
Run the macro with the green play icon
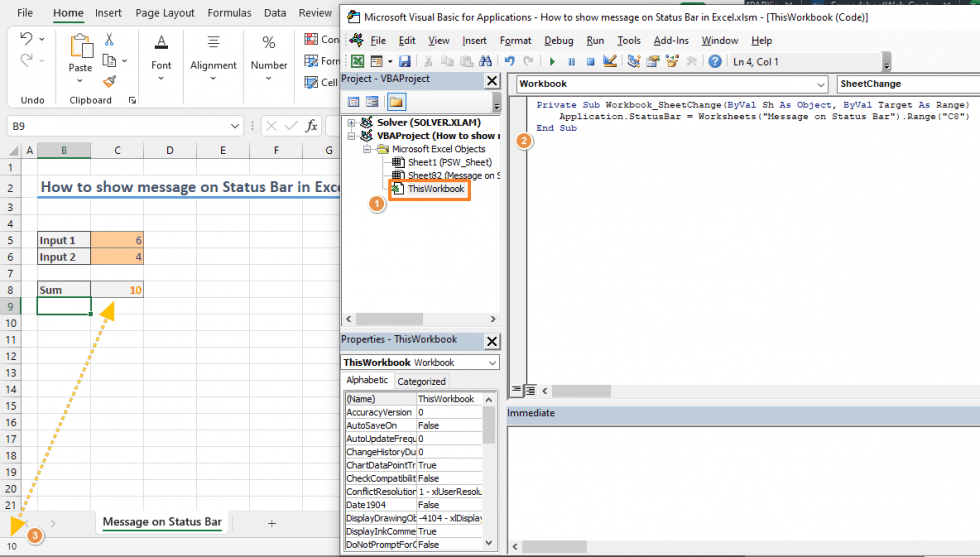point(552,61)
